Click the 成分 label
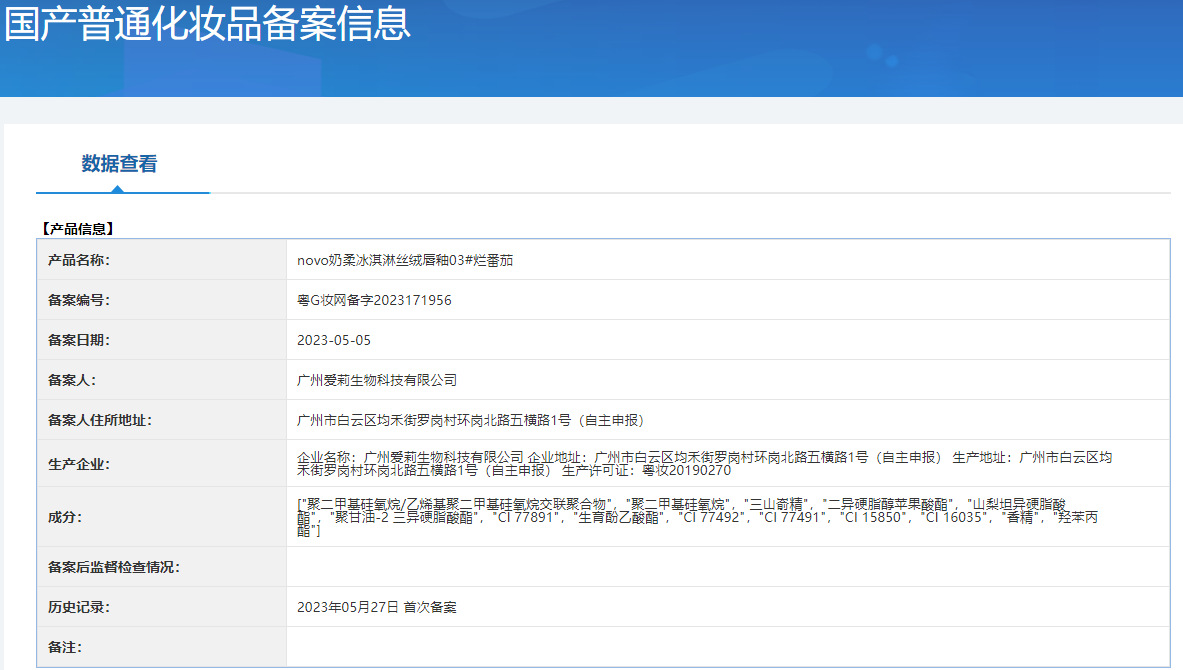 65,517
